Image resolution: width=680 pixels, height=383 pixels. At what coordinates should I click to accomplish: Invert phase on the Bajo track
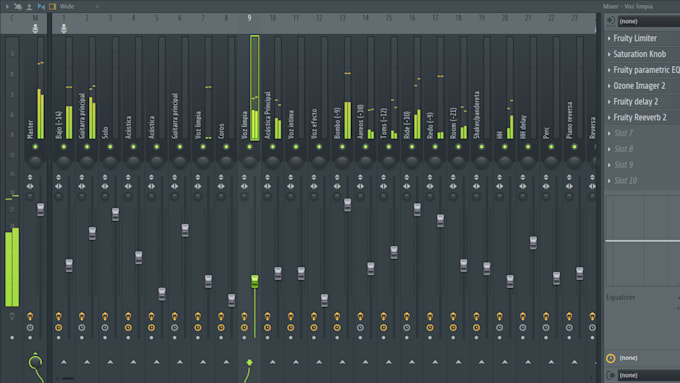59,177
